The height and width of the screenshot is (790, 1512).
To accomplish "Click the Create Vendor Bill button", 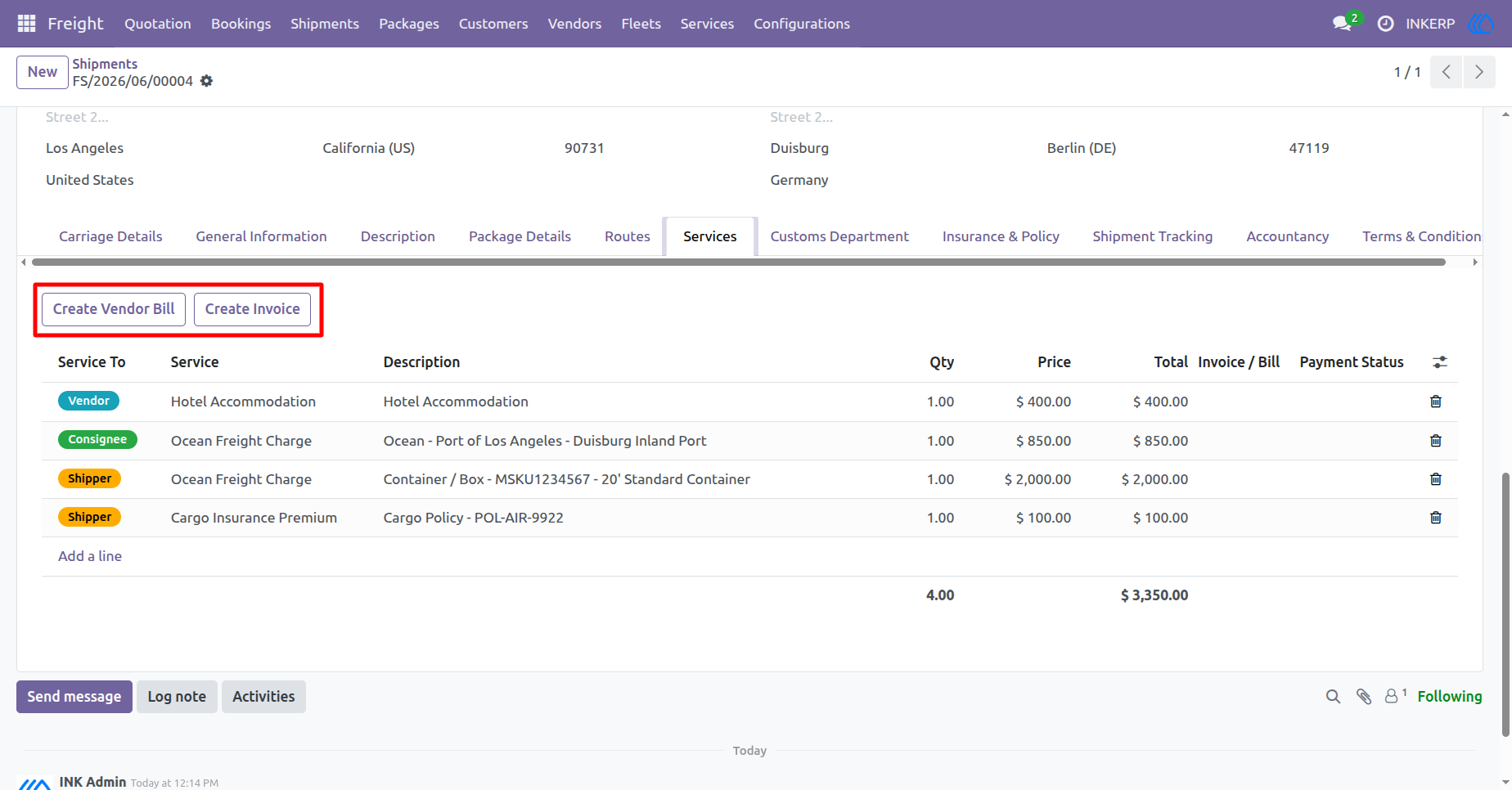I will (x=114, y=309).
